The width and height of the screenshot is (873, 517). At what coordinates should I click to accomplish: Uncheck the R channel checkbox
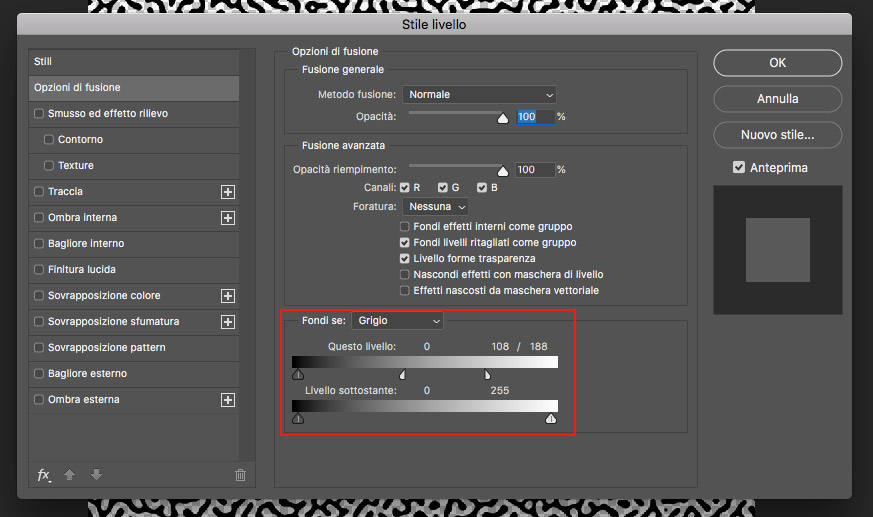405,188
